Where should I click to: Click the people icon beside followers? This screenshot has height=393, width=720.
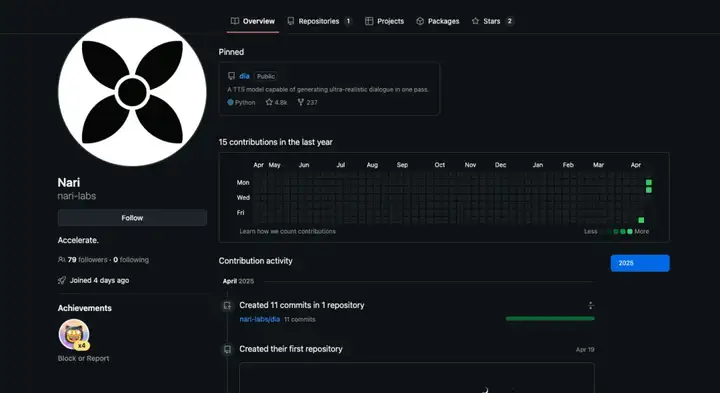(62, 260)
